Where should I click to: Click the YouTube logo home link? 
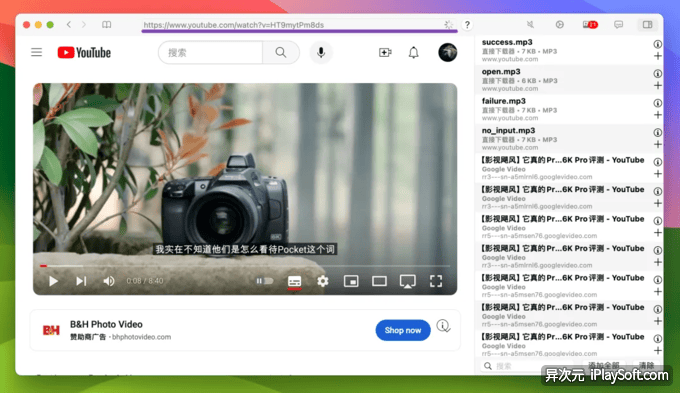tap(84, 52)
